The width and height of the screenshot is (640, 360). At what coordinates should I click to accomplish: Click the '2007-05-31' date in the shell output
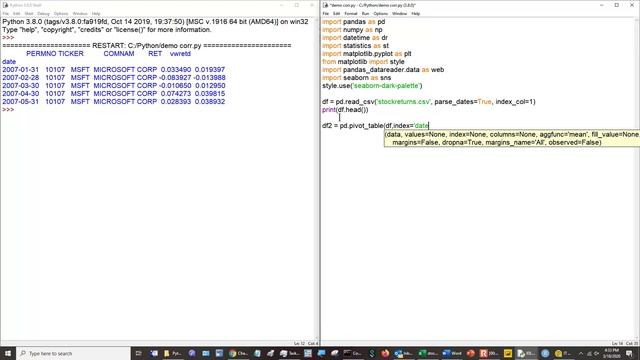(x=20, y=102)
